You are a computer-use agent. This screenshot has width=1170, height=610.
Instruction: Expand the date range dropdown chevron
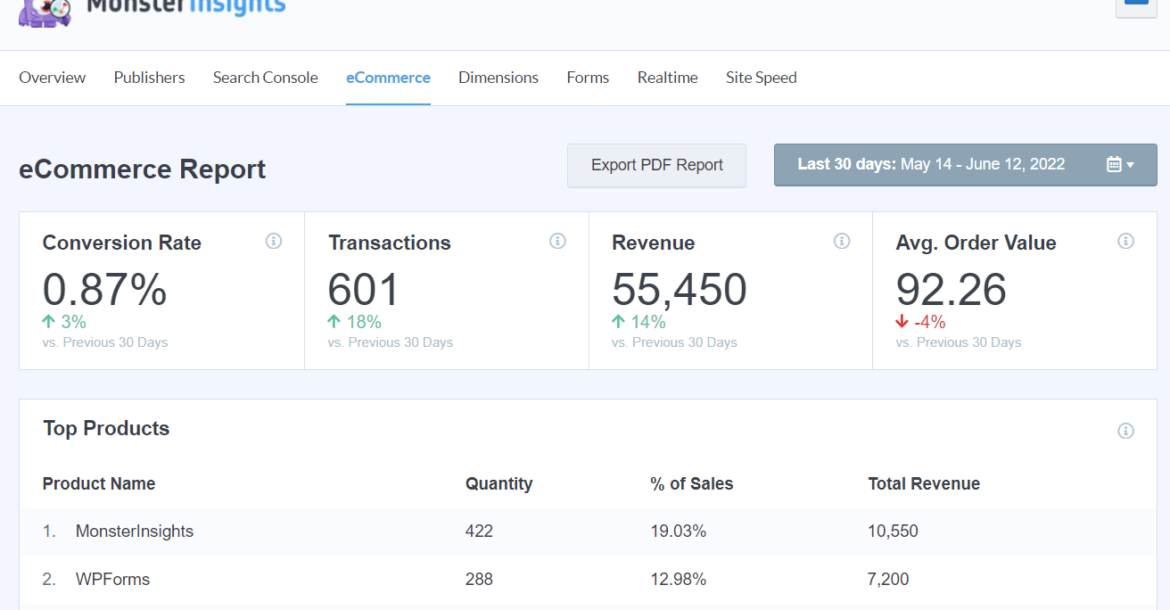(x=1132, y=165)
